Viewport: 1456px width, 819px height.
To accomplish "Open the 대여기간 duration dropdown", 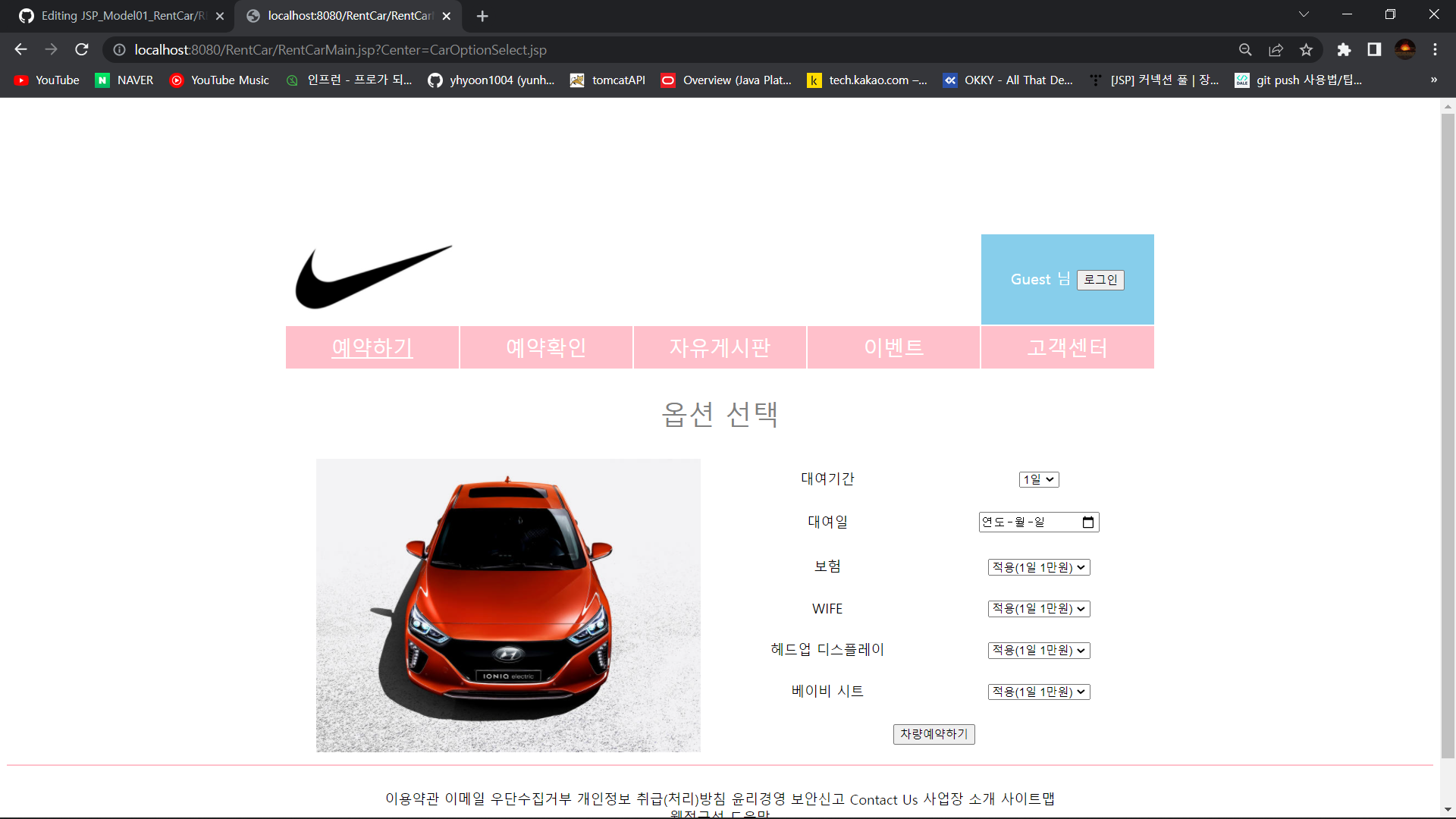I will pos(1038,479).
